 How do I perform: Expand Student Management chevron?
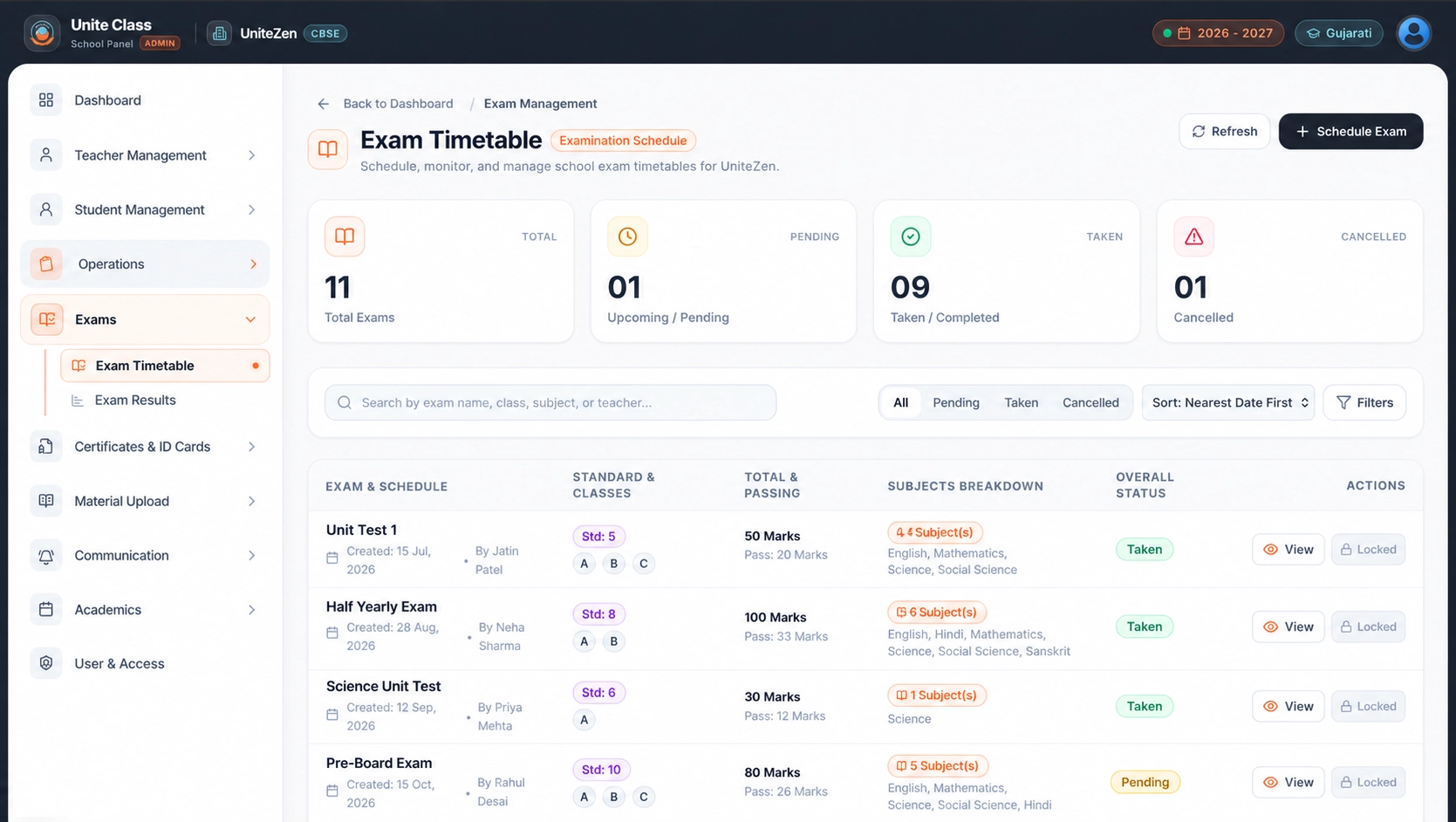click(x=251, y=209)
